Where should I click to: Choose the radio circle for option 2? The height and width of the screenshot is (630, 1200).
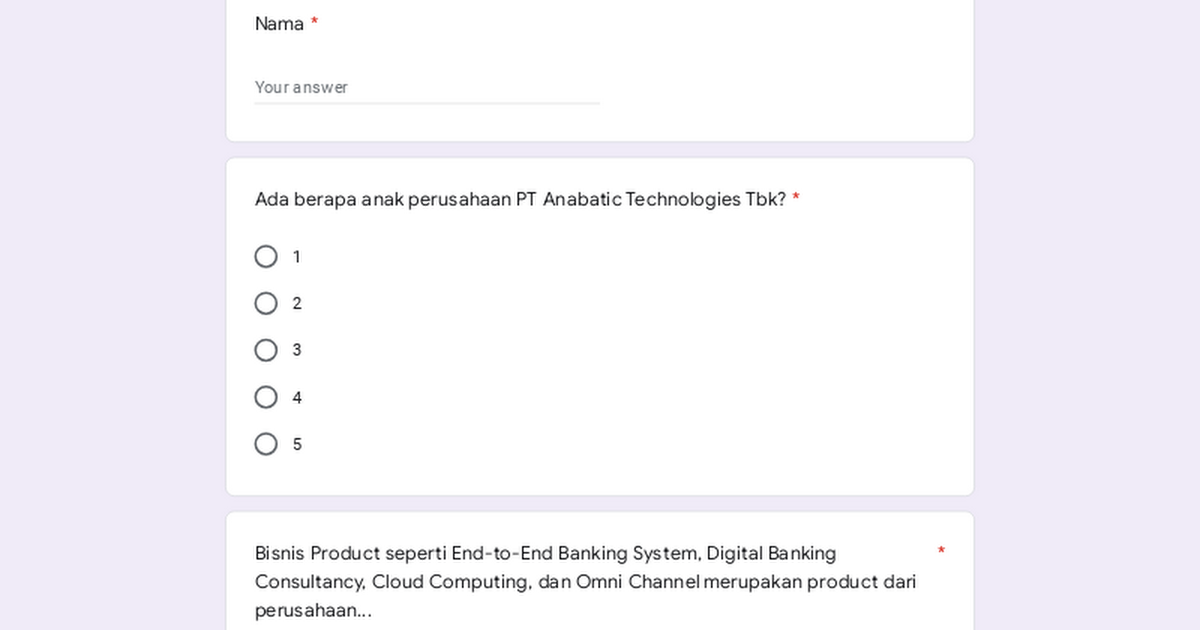266,303
